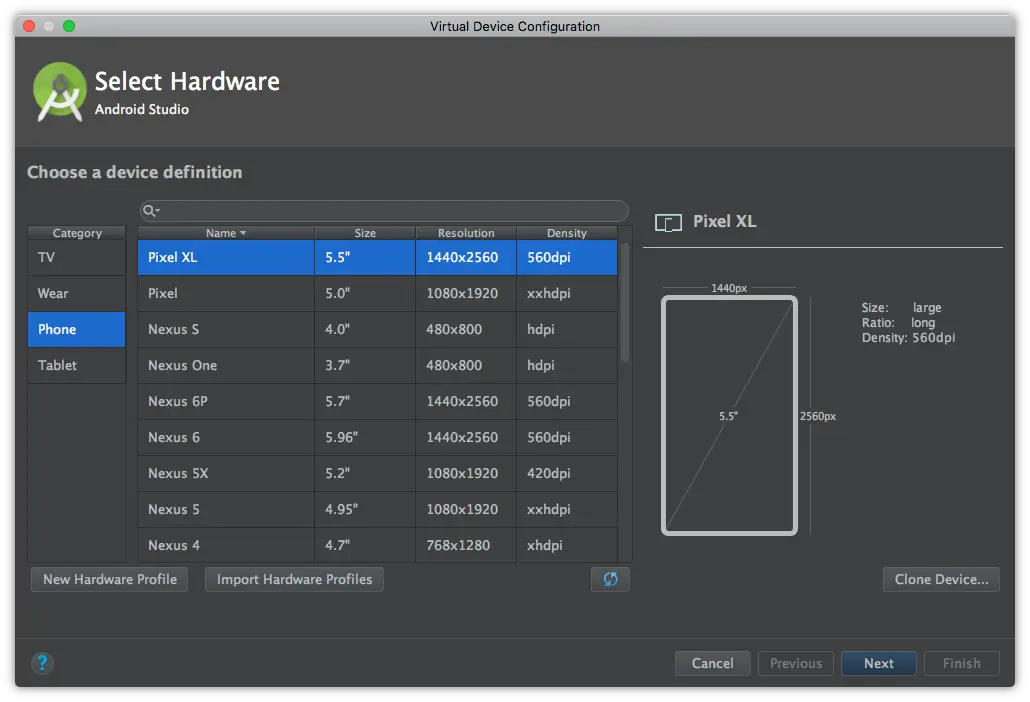Click the window's green maximize button
The image size is (1030, 702).
pos(69,26)
